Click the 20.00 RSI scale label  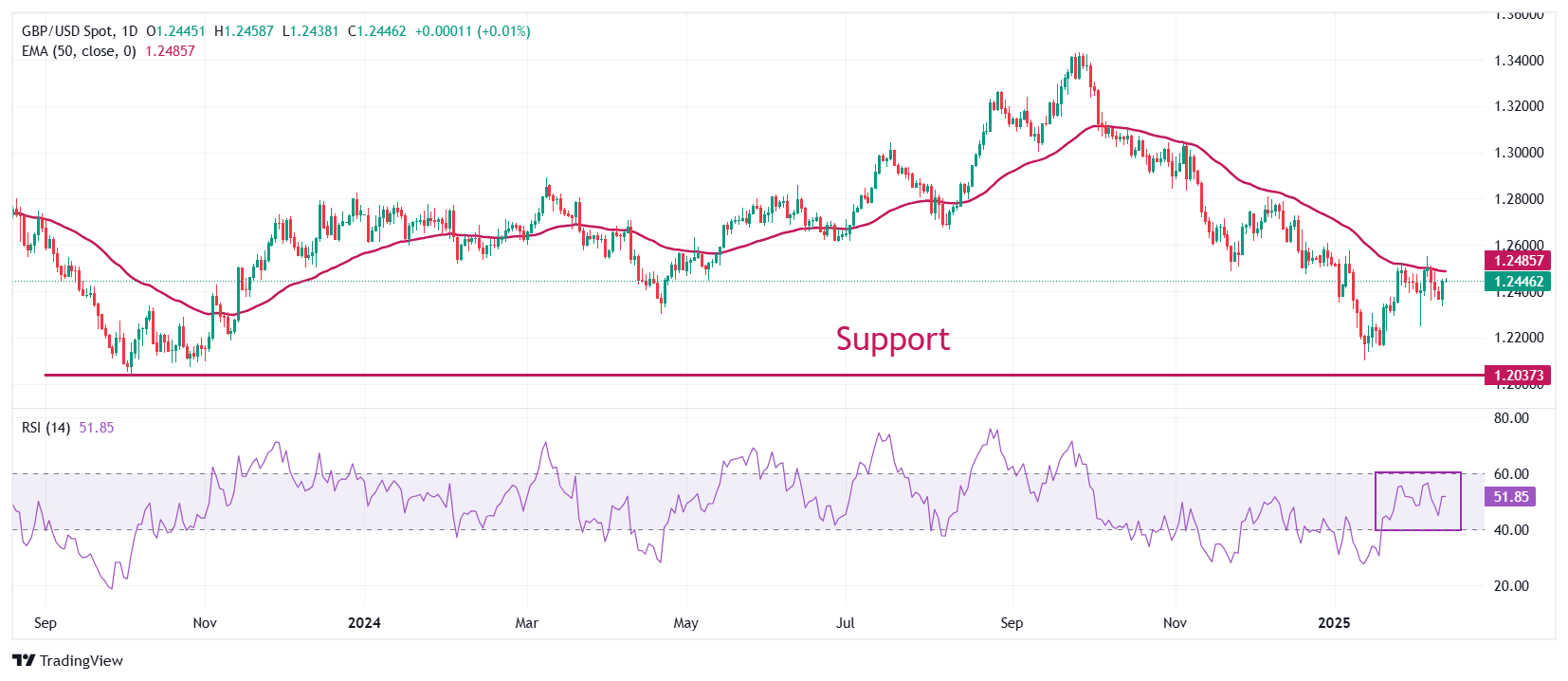1511,586
